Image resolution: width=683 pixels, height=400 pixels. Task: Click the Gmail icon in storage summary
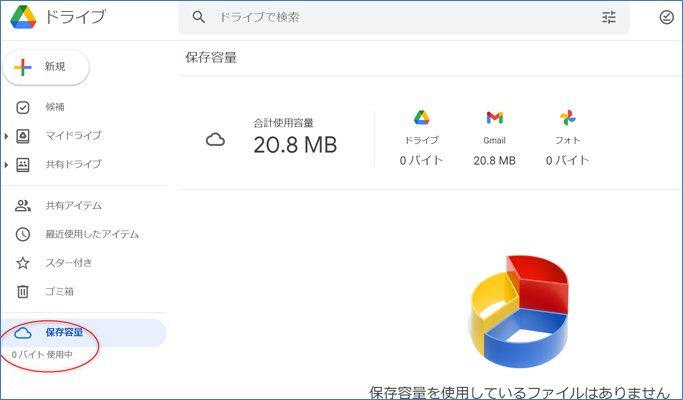495,118
